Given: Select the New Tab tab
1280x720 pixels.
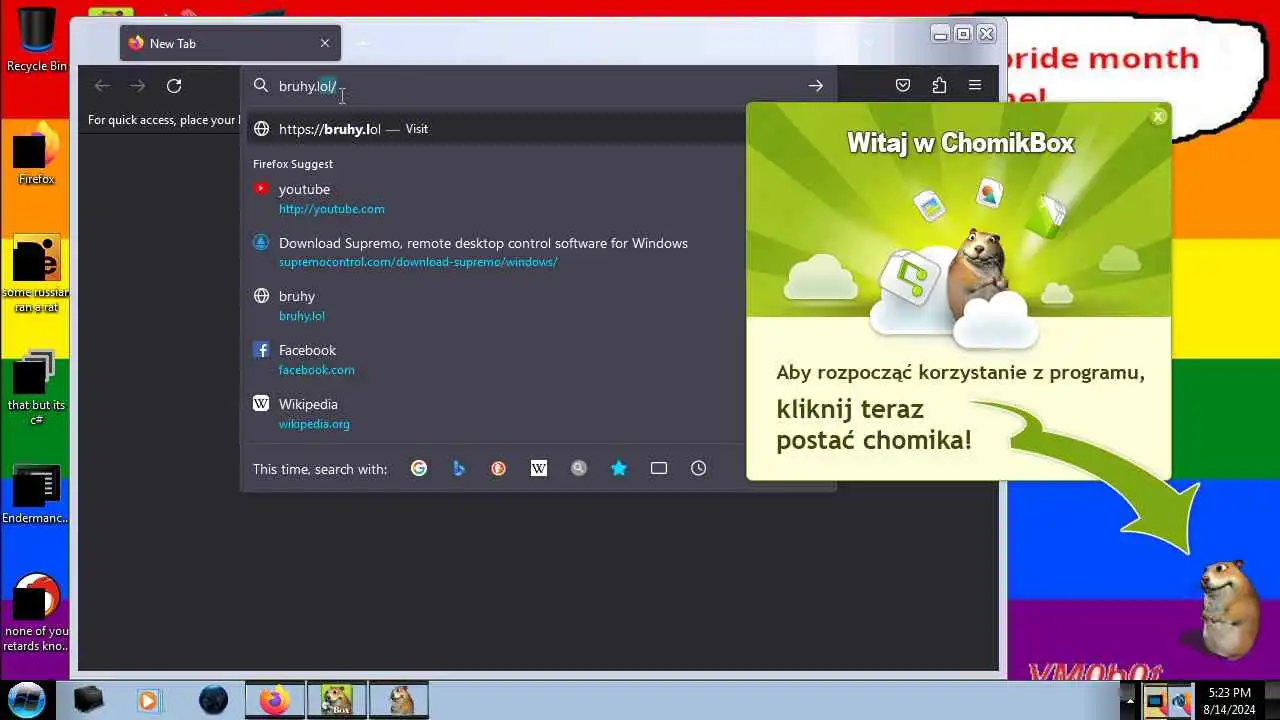Looking at the screenshot, I should click(231, 43).
